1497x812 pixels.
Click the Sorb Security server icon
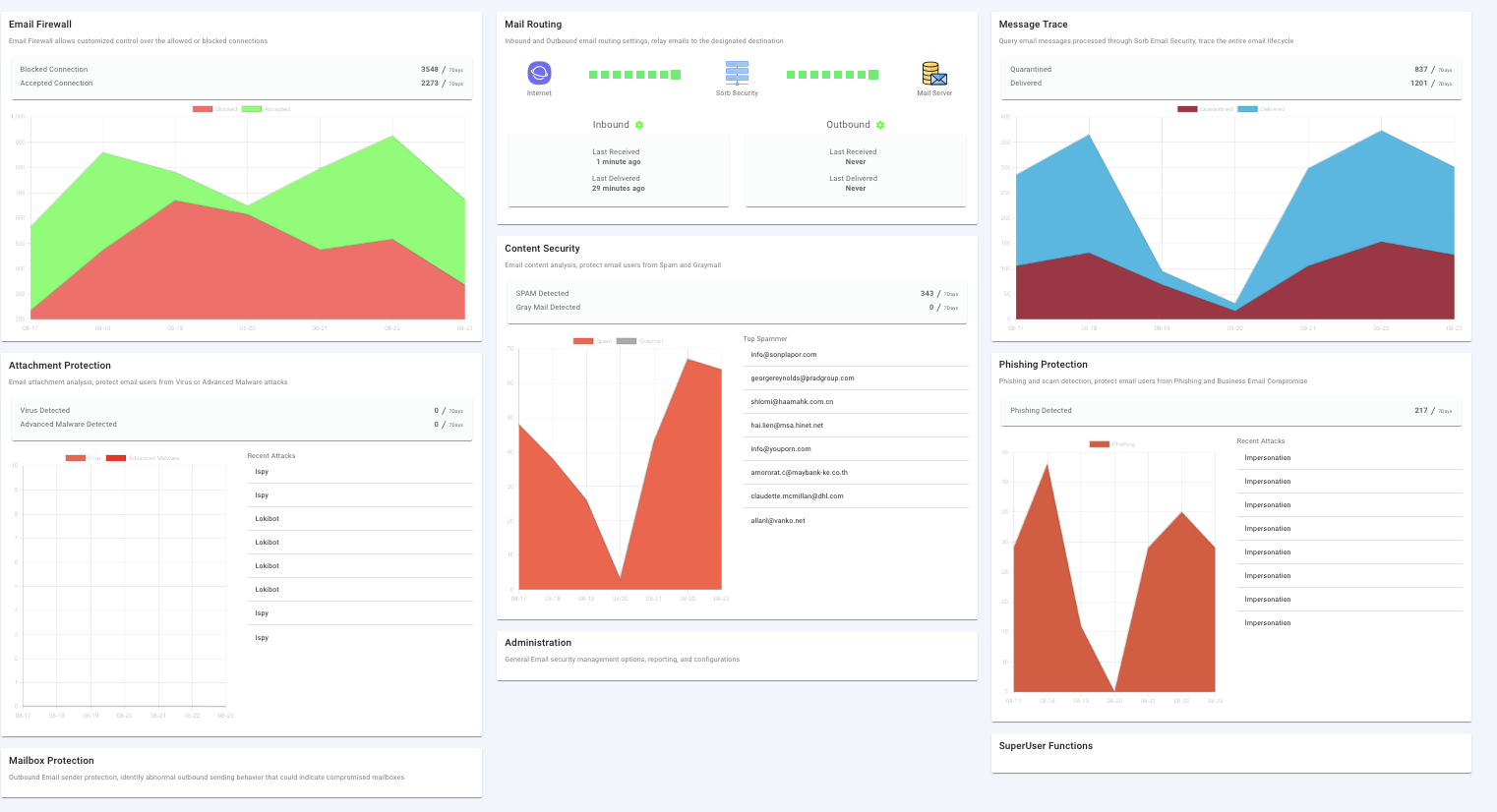click(737, 73)
